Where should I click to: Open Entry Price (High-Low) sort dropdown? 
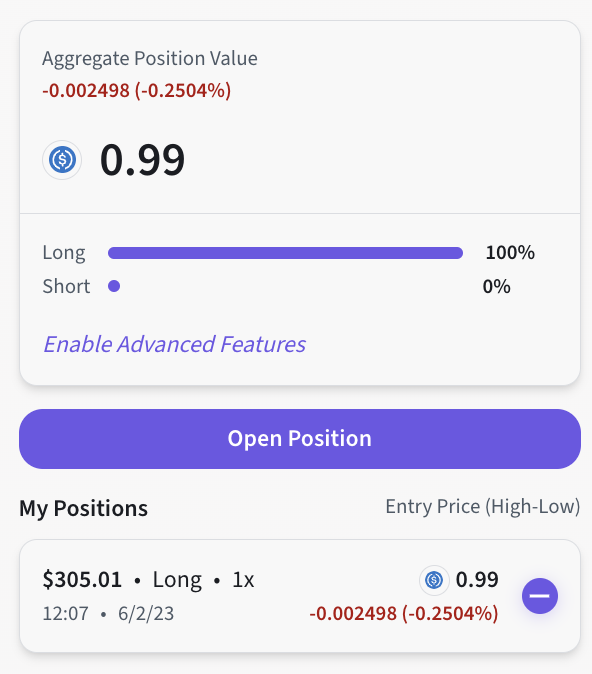482,507
